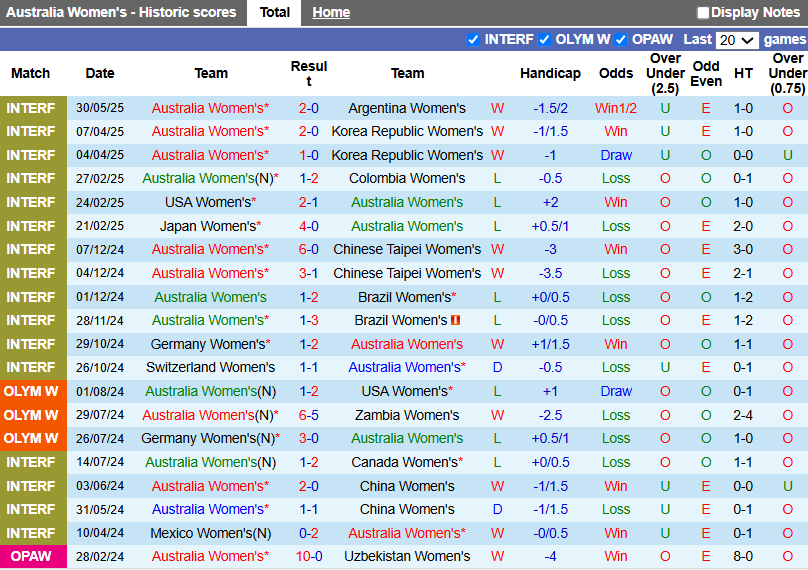Toggle the INTERF filter checkbox
This screenshot has width=808, height=570.
(x=473, y=40)
